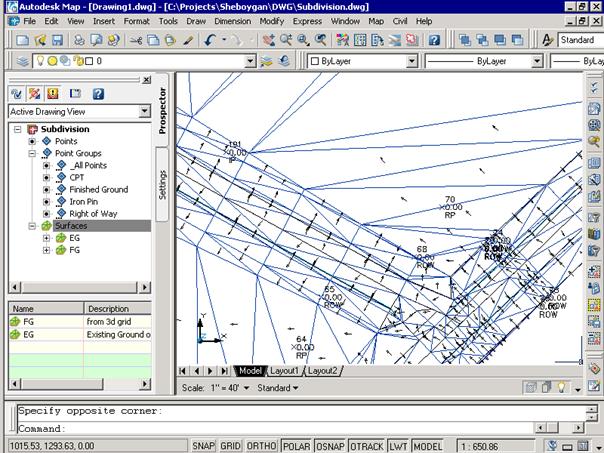Viewport: 604px width, 453px height.
Task: Select the Settings vertical tab
Action: tap(163, 184)
